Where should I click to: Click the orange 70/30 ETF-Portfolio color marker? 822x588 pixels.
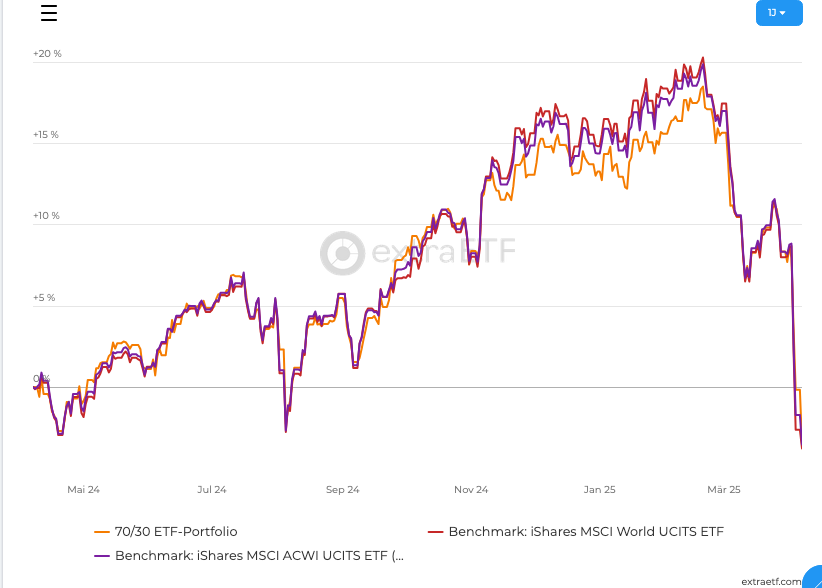tap(101, 532)
